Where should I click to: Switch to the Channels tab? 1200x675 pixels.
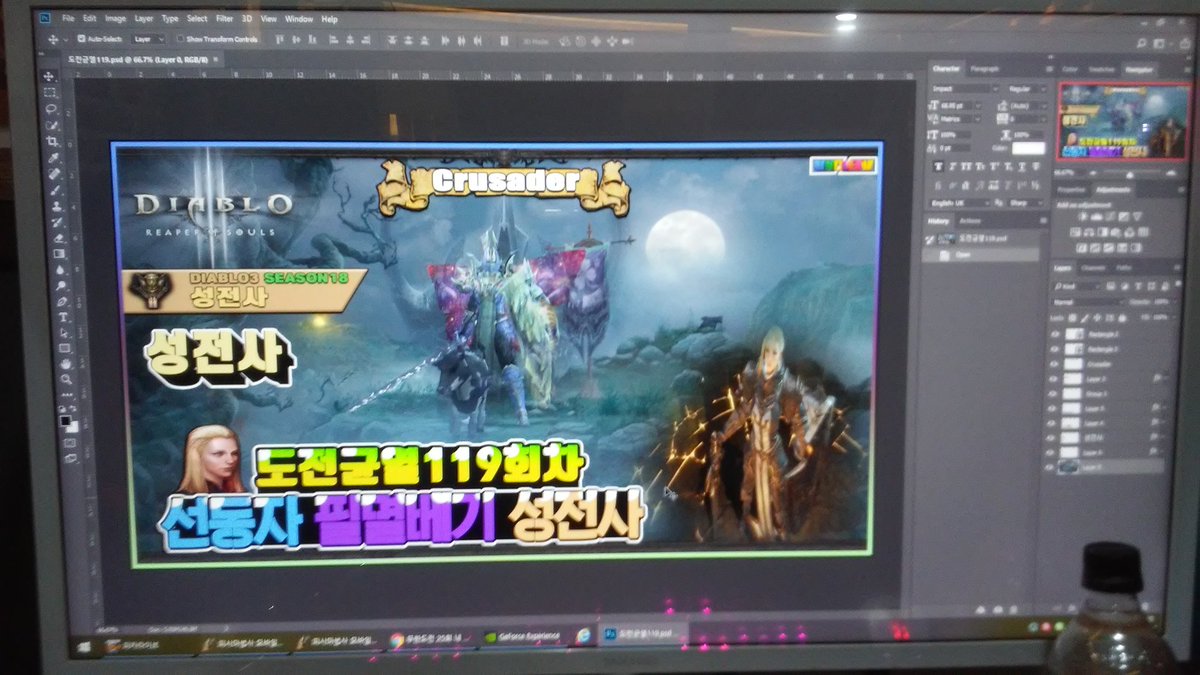click(x=1093, y=268)
